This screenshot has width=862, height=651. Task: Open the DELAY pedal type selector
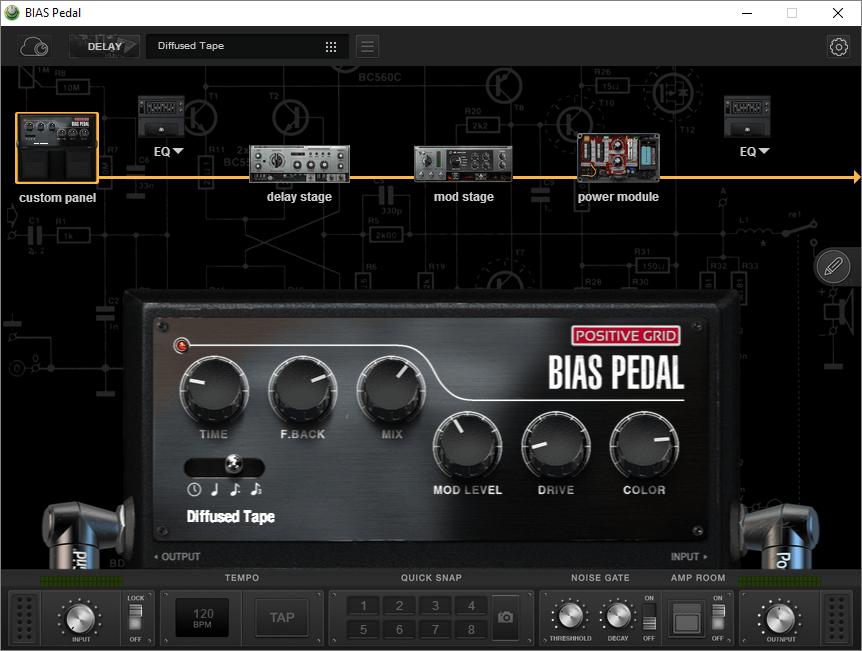coord(104,46)
